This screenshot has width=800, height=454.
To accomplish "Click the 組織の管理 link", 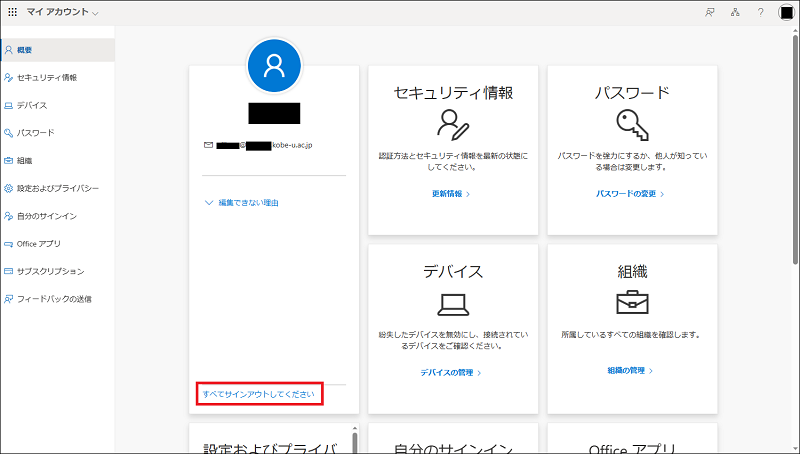I will (x=630, y=371).
